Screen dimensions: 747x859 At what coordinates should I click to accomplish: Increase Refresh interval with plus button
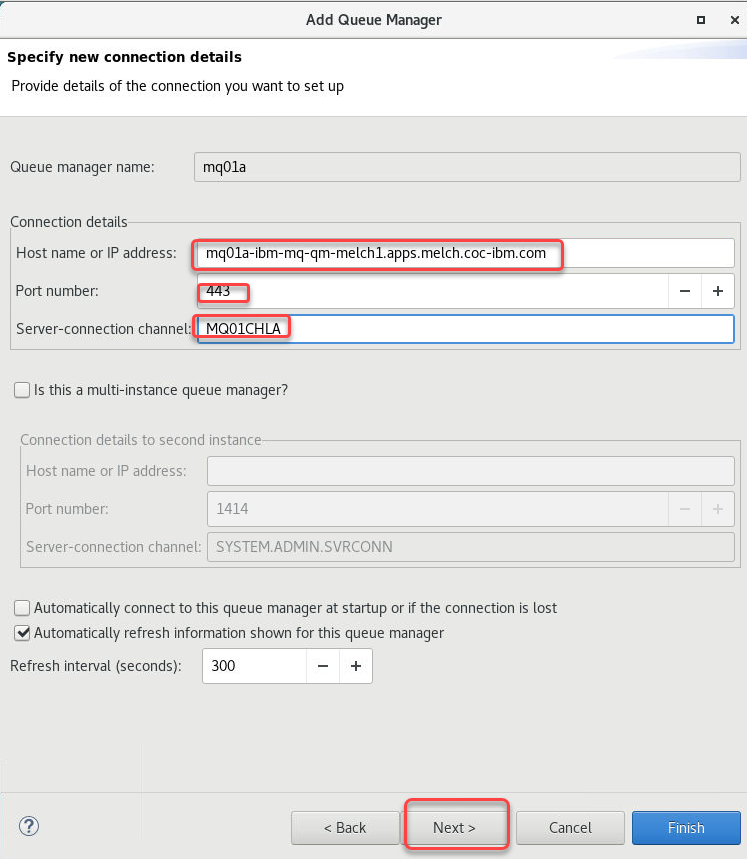tap(355, 665)
